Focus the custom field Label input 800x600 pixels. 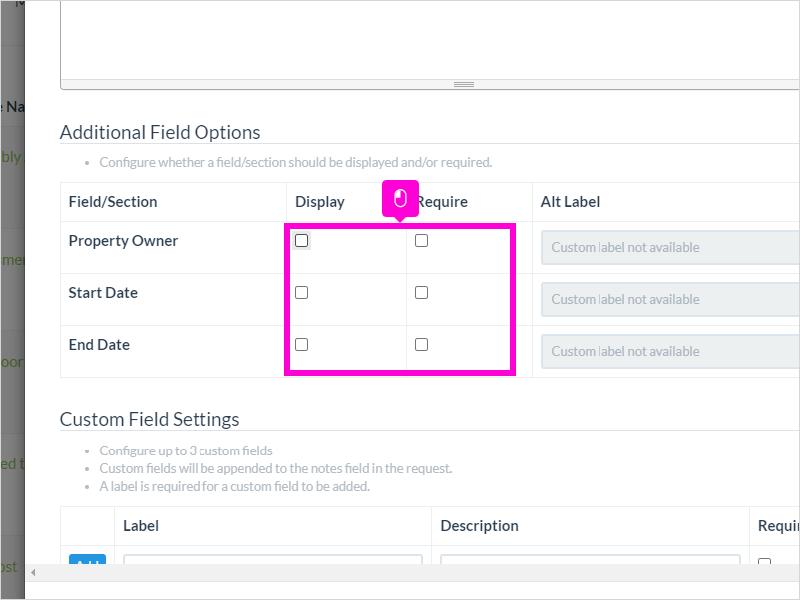(273, 560)
